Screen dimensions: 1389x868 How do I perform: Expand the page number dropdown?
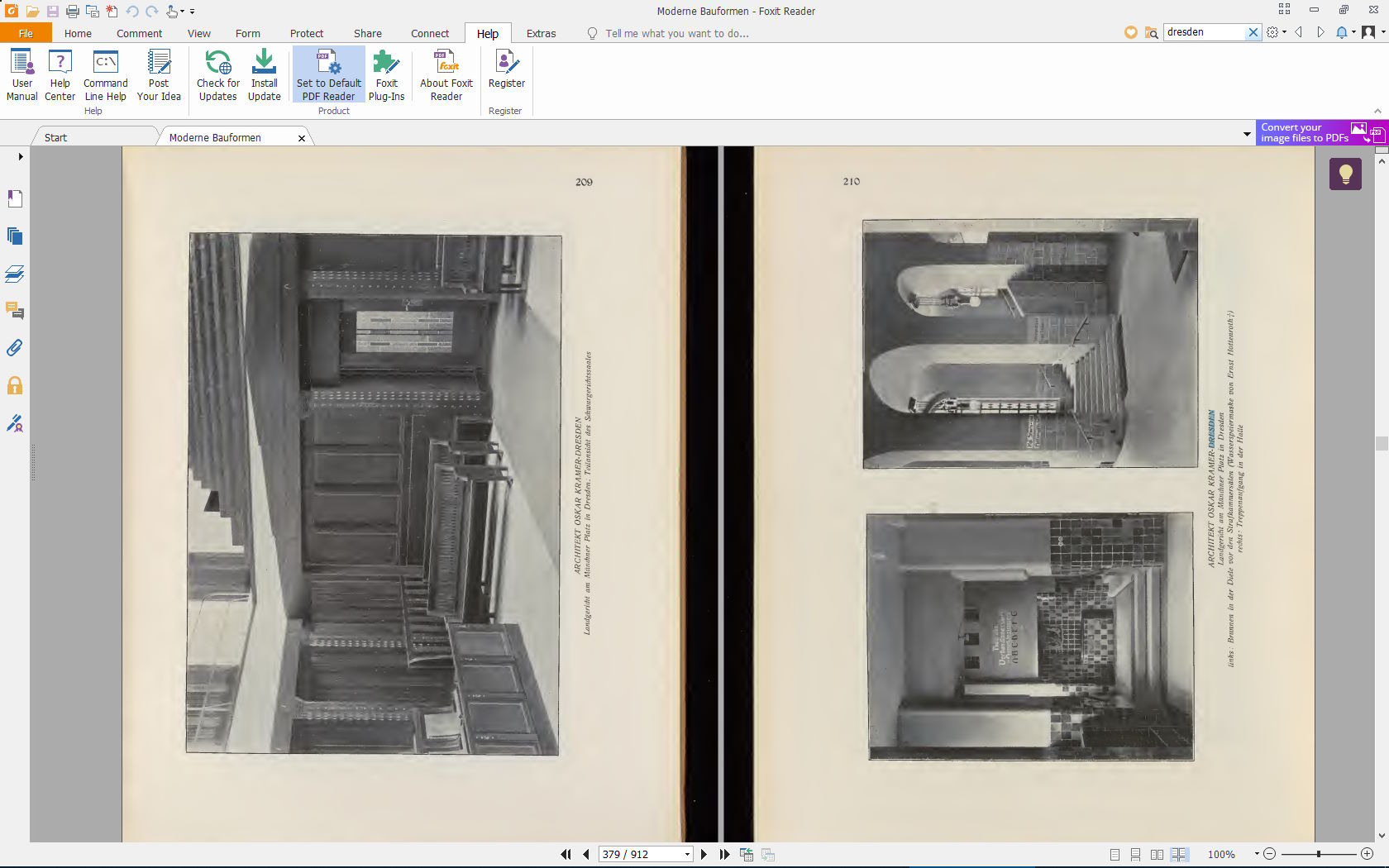point(687,855)
